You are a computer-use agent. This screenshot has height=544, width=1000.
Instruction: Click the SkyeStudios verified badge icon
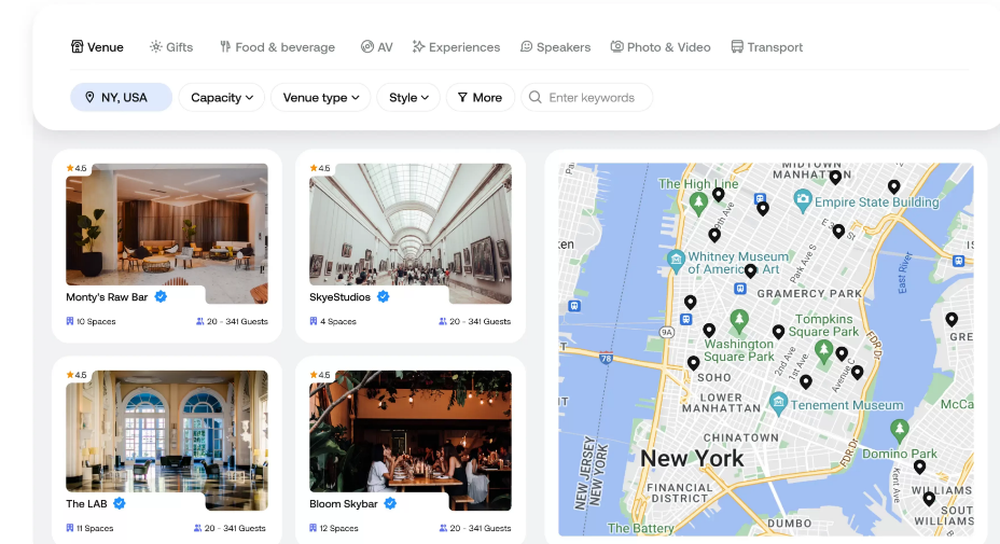(383, 297)
